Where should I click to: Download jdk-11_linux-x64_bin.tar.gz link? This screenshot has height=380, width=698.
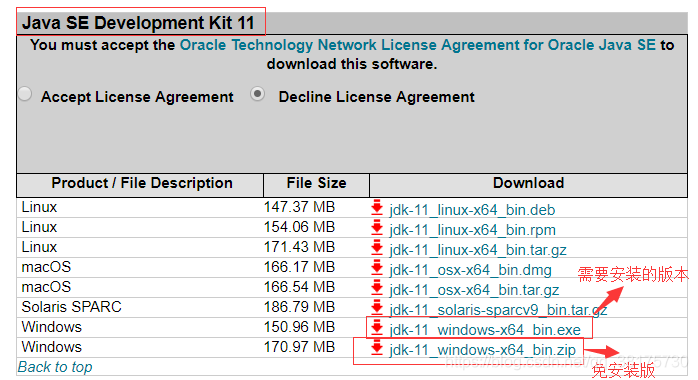[x=478, y=250]
